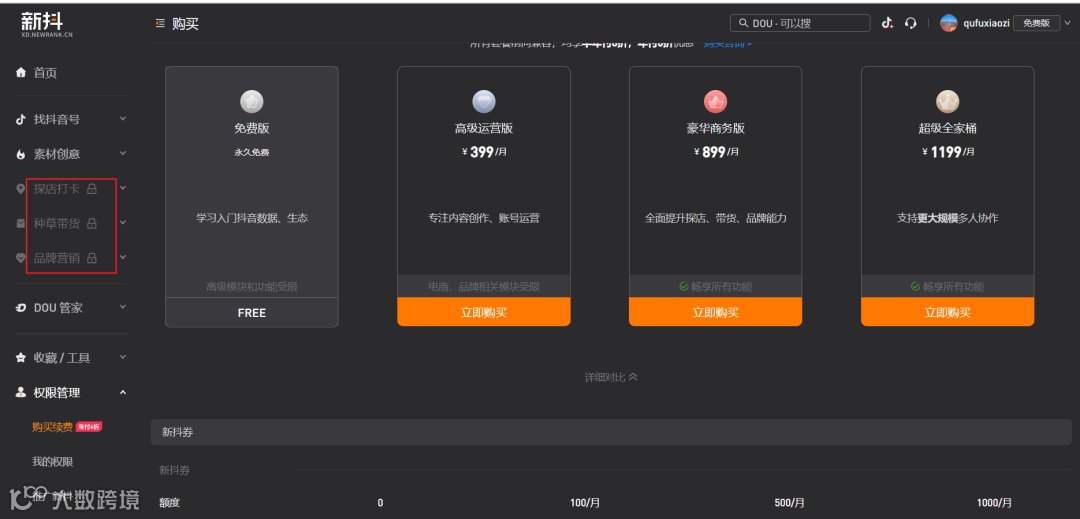The image size is (1080, 519).
Task: Collapse the 详细对比 comparison section
Action: (x=611, y=377)
